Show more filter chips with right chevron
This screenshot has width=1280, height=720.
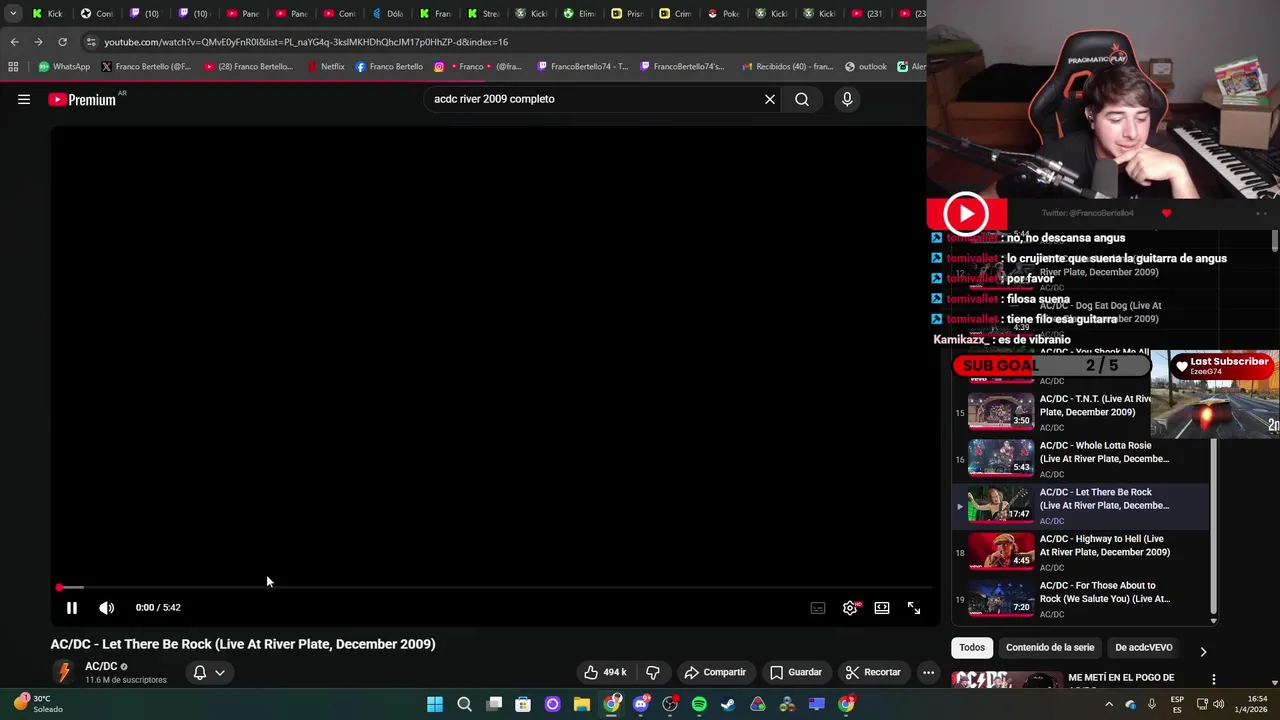coord(1203,651)
